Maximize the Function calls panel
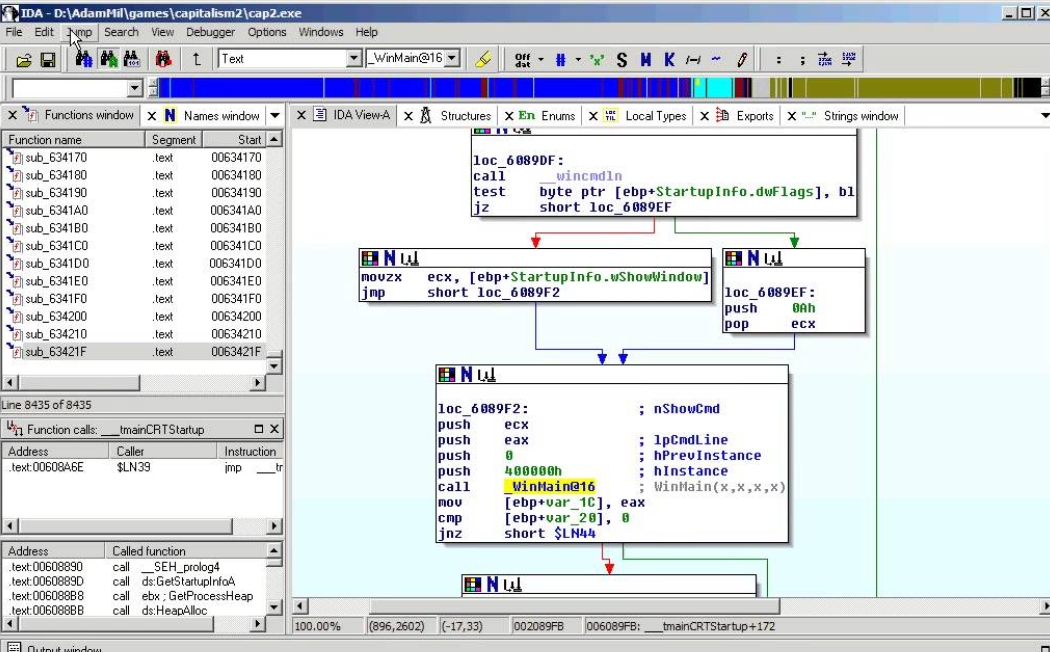 click(x=259, y=429)
